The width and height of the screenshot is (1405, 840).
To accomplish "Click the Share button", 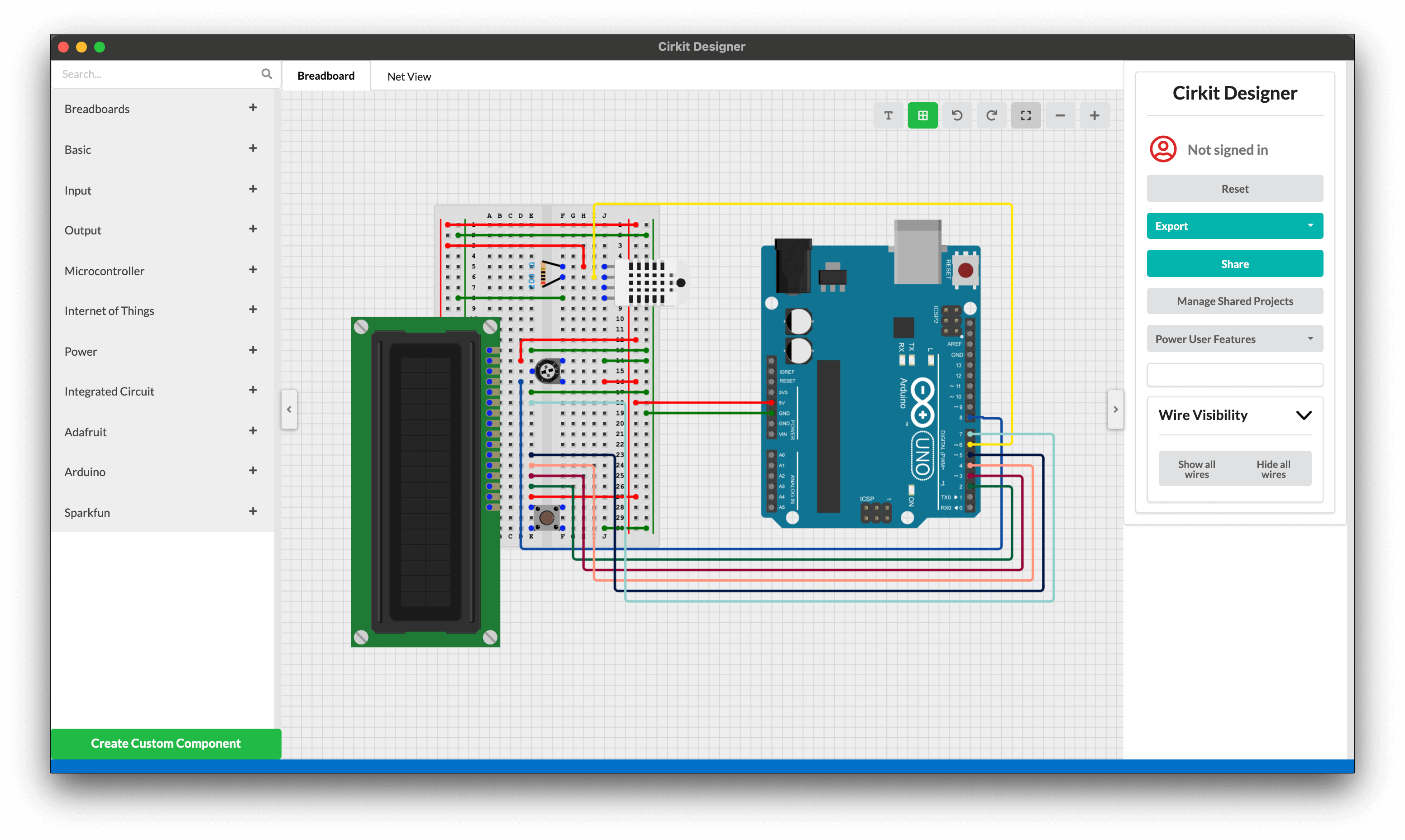I will 1235,264.
